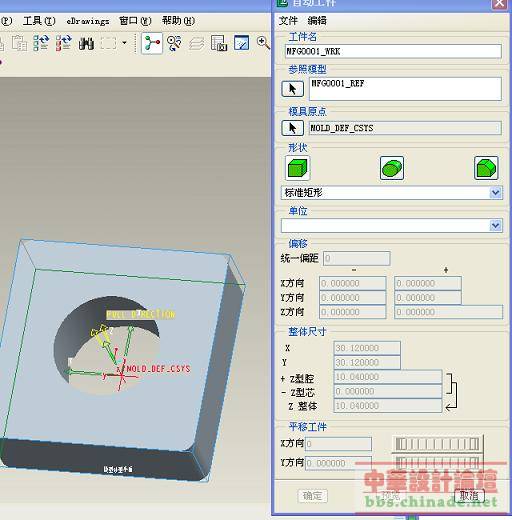Open the binoculars find tool

(86, 43)
